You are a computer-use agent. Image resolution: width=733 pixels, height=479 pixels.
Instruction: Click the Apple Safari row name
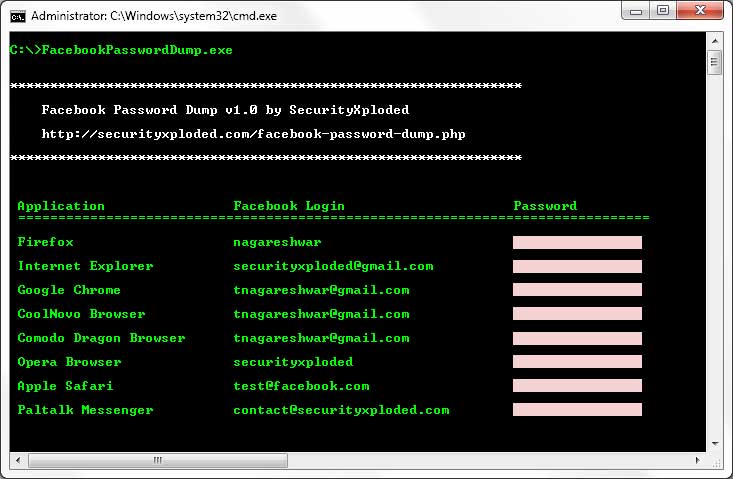tap(65, 386)
